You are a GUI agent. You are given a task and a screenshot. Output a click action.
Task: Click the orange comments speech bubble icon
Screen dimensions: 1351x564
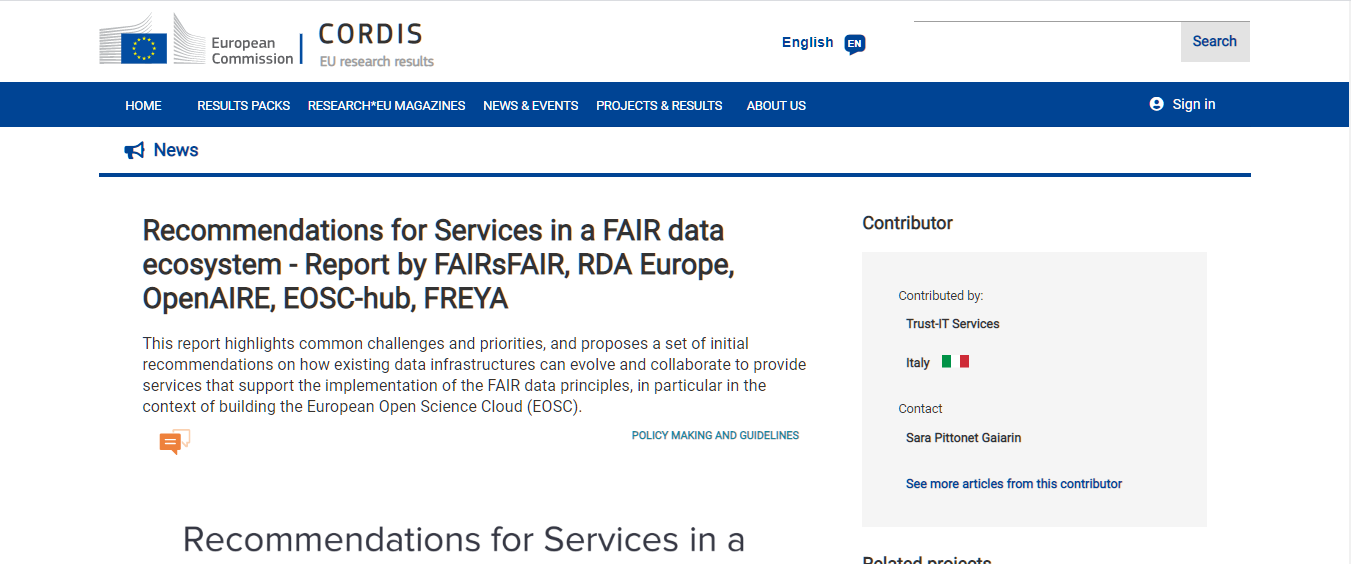pos(174,442)
